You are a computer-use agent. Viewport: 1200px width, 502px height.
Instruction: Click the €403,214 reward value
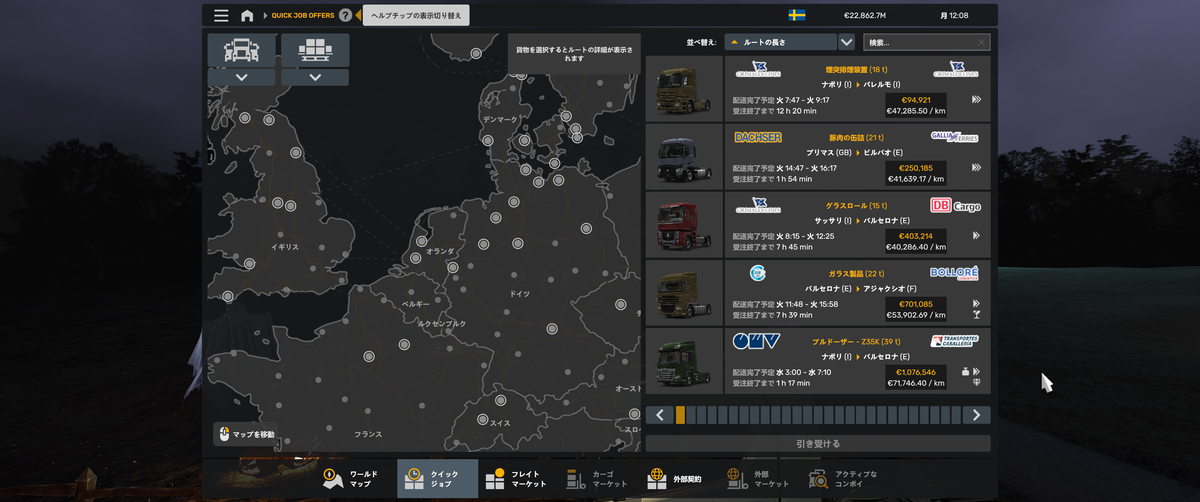[915, 236]
